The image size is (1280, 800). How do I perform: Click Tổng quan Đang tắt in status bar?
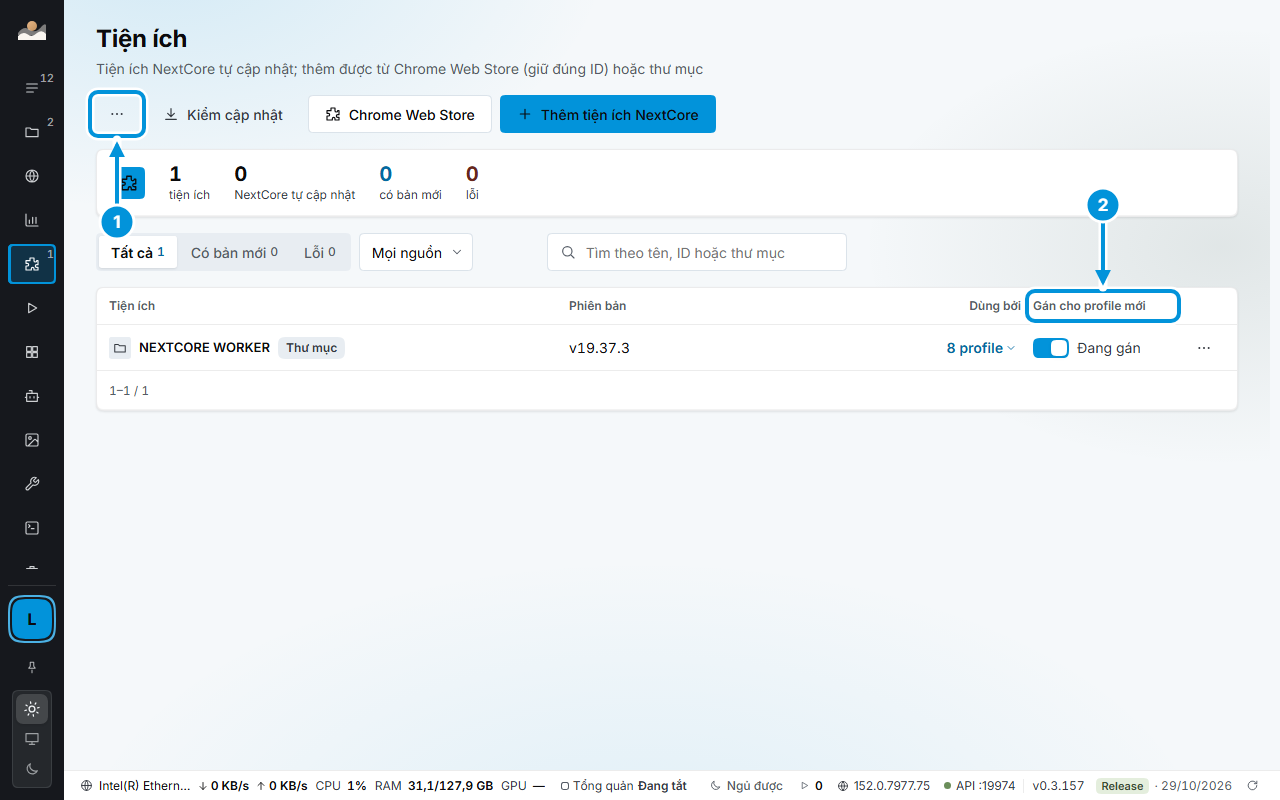[x=624, y=786]
